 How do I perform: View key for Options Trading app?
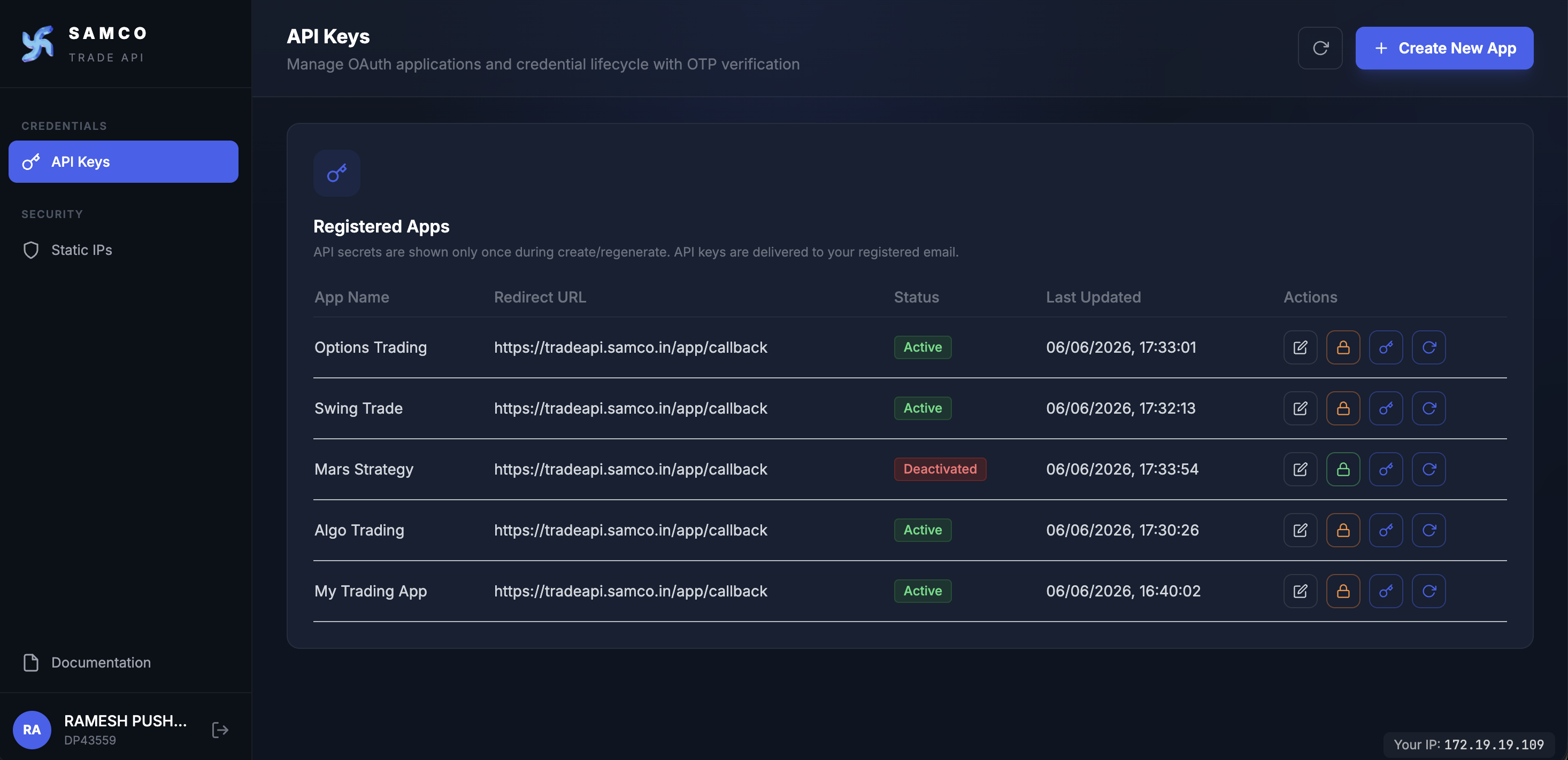click(x=1386, y=347)
